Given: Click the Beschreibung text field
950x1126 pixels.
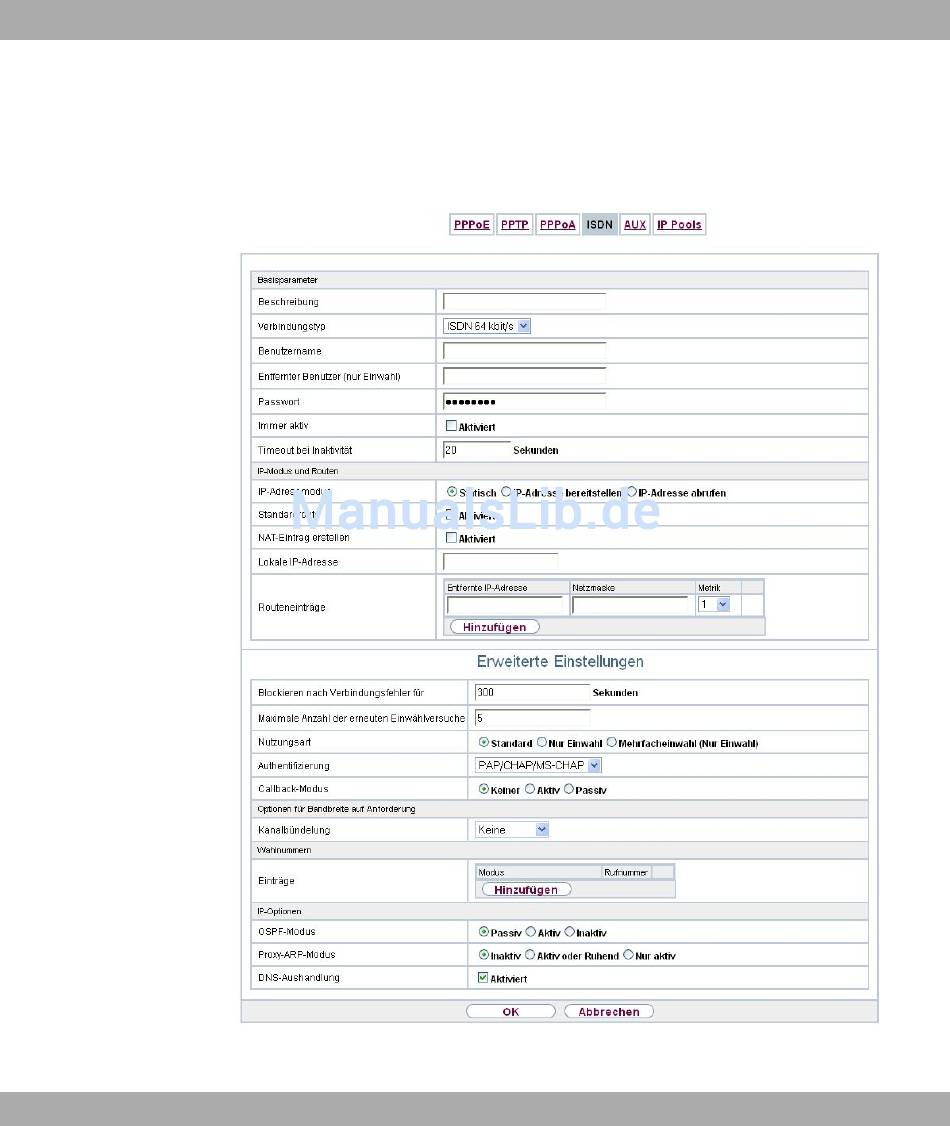Looking at the screenshot, I should click(x=524, y=302).
